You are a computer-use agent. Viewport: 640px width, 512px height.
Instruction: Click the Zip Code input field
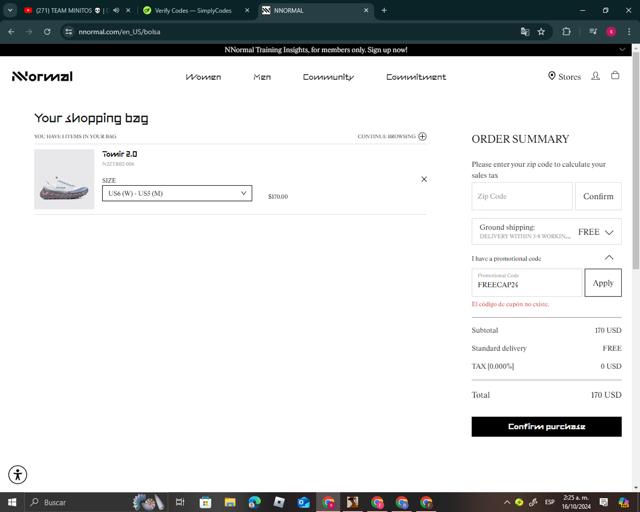click(522, 196)
